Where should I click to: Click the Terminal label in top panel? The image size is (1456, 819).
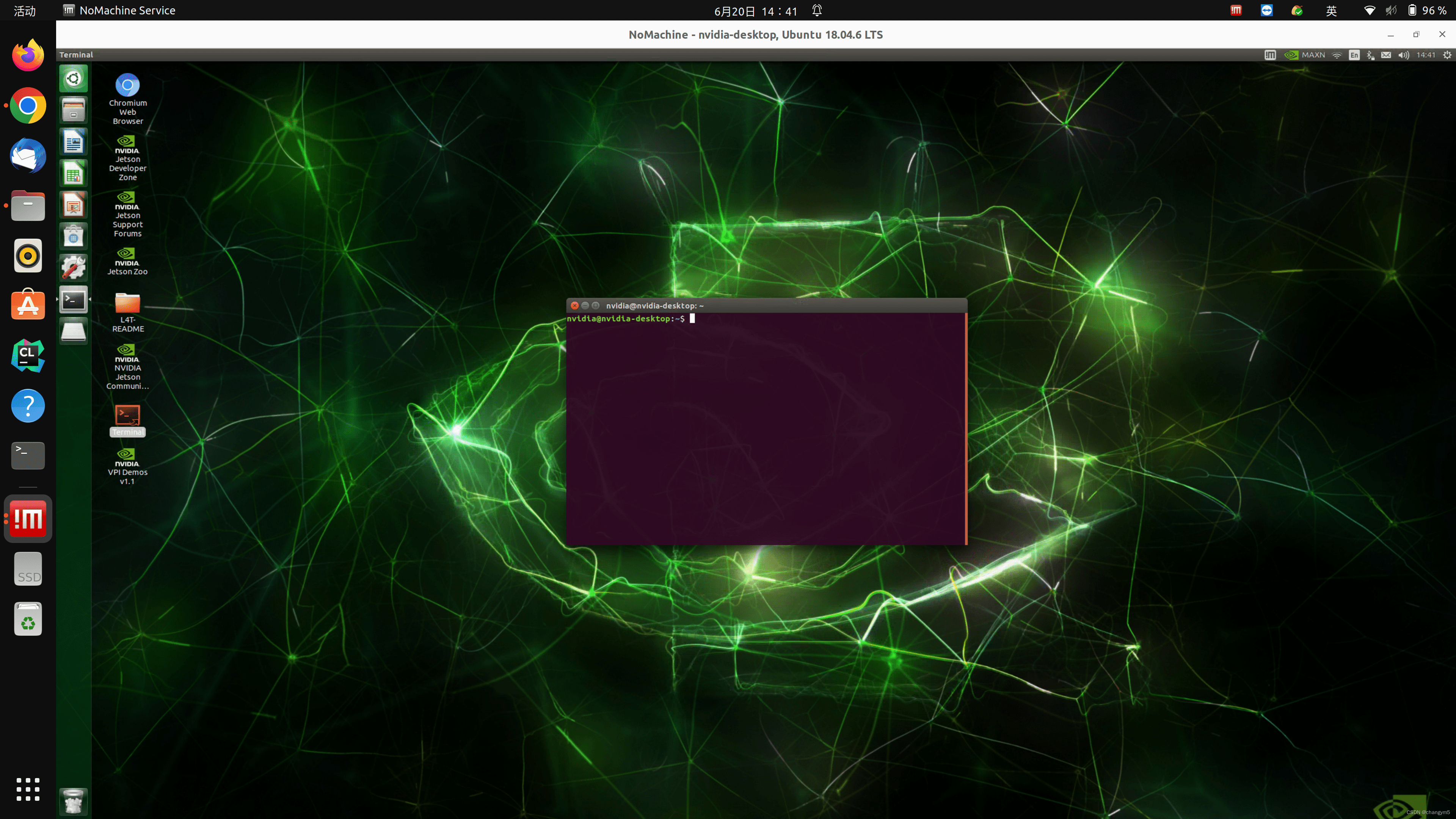pyautogui.click(x=76, y=55)
